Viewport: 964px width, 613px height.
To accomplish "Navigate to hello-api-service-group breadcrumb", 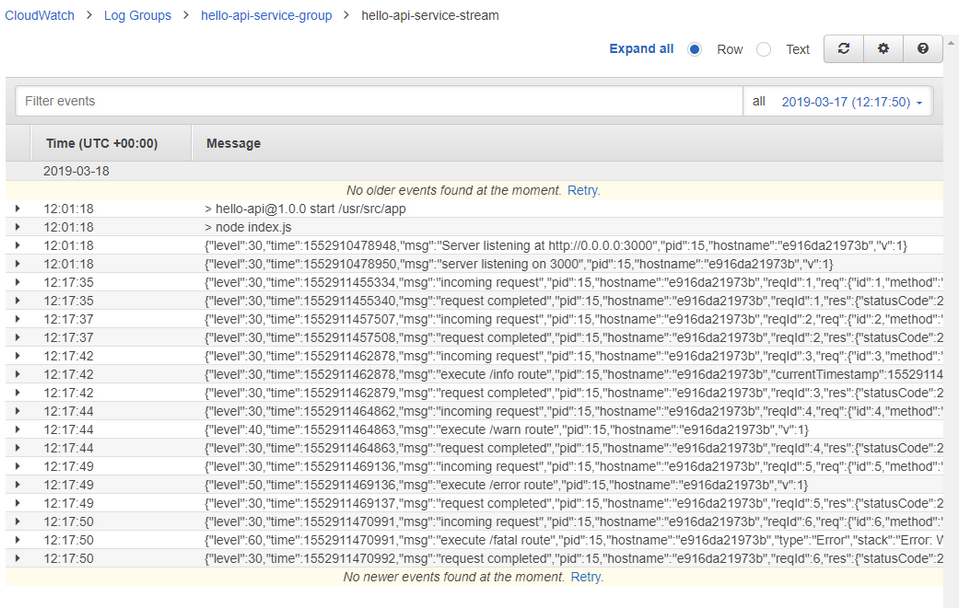I will pos(266,16).
